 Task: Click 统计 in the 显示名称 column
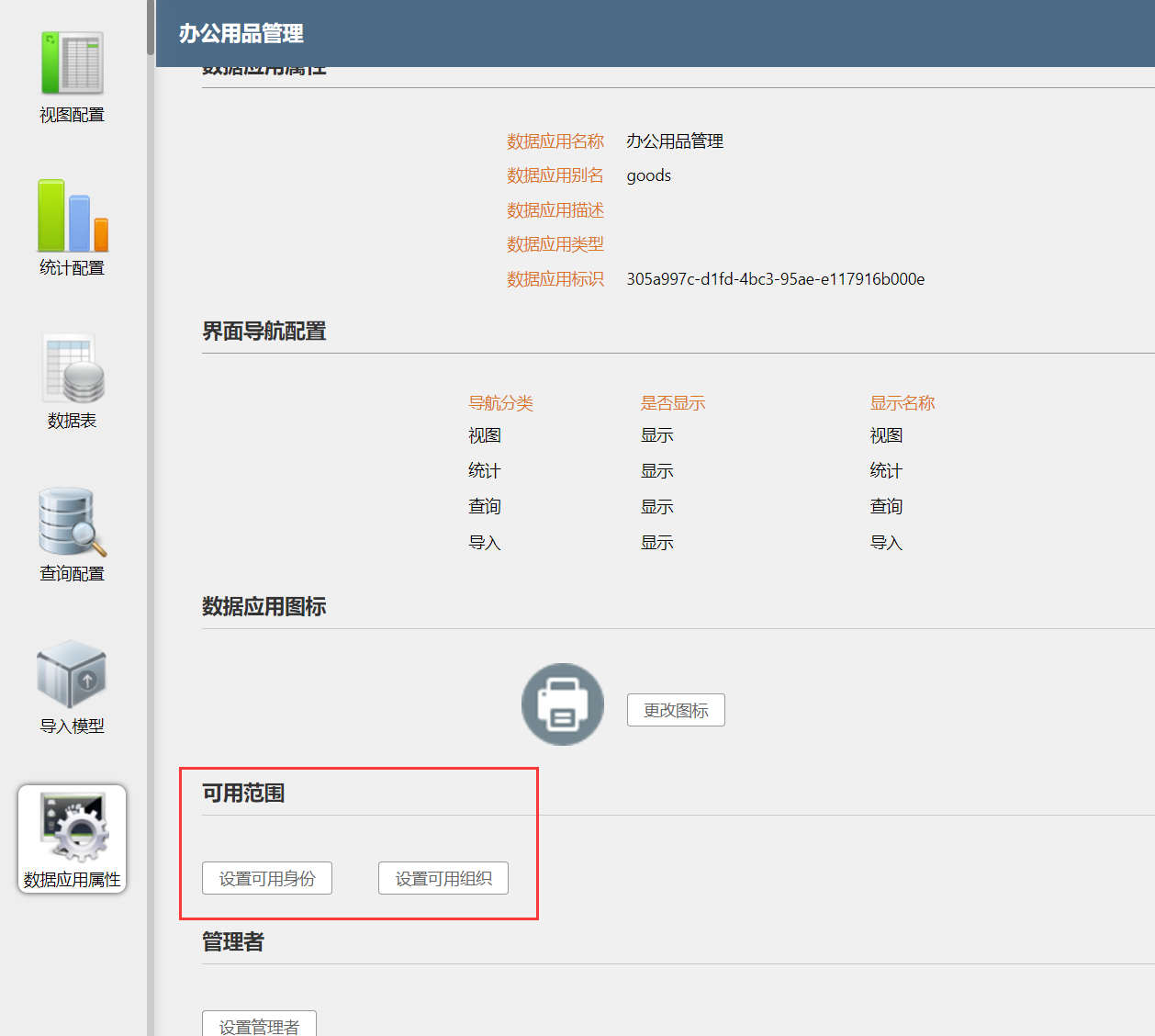click(x=887, y=471)
